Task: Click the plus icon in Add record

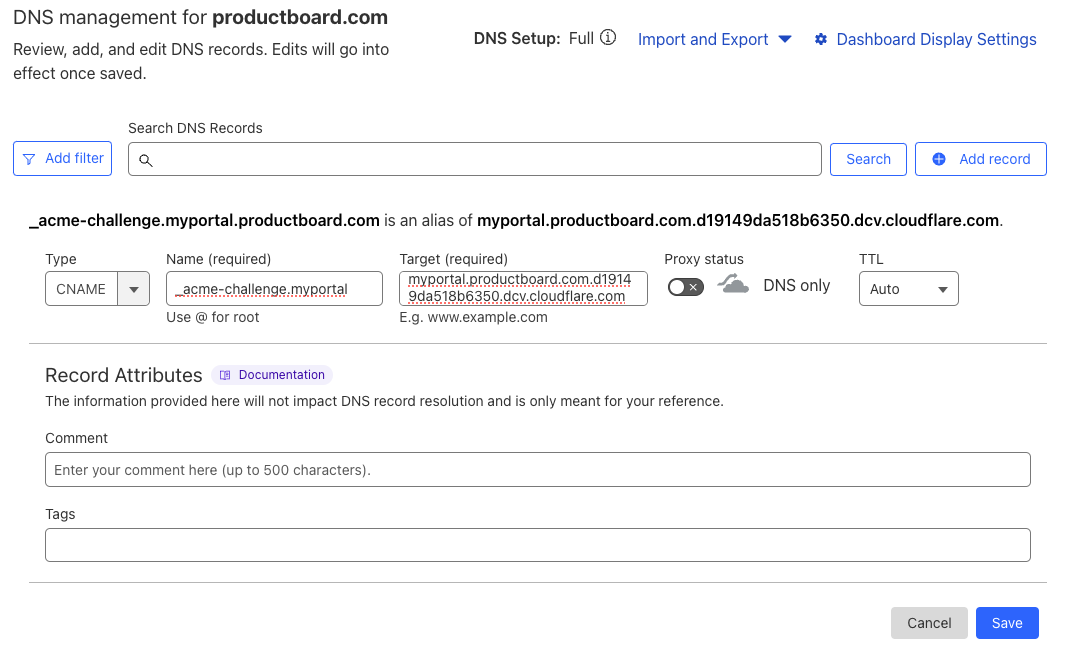Action: pos(938,159)
